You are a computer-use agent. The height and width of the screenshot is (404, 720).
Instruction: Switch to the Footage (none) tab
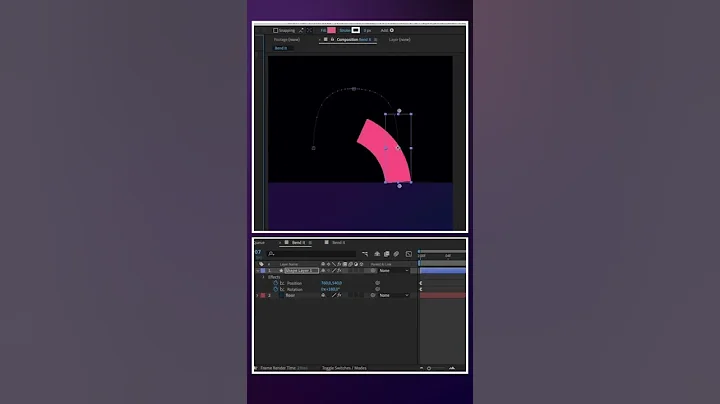287,39
